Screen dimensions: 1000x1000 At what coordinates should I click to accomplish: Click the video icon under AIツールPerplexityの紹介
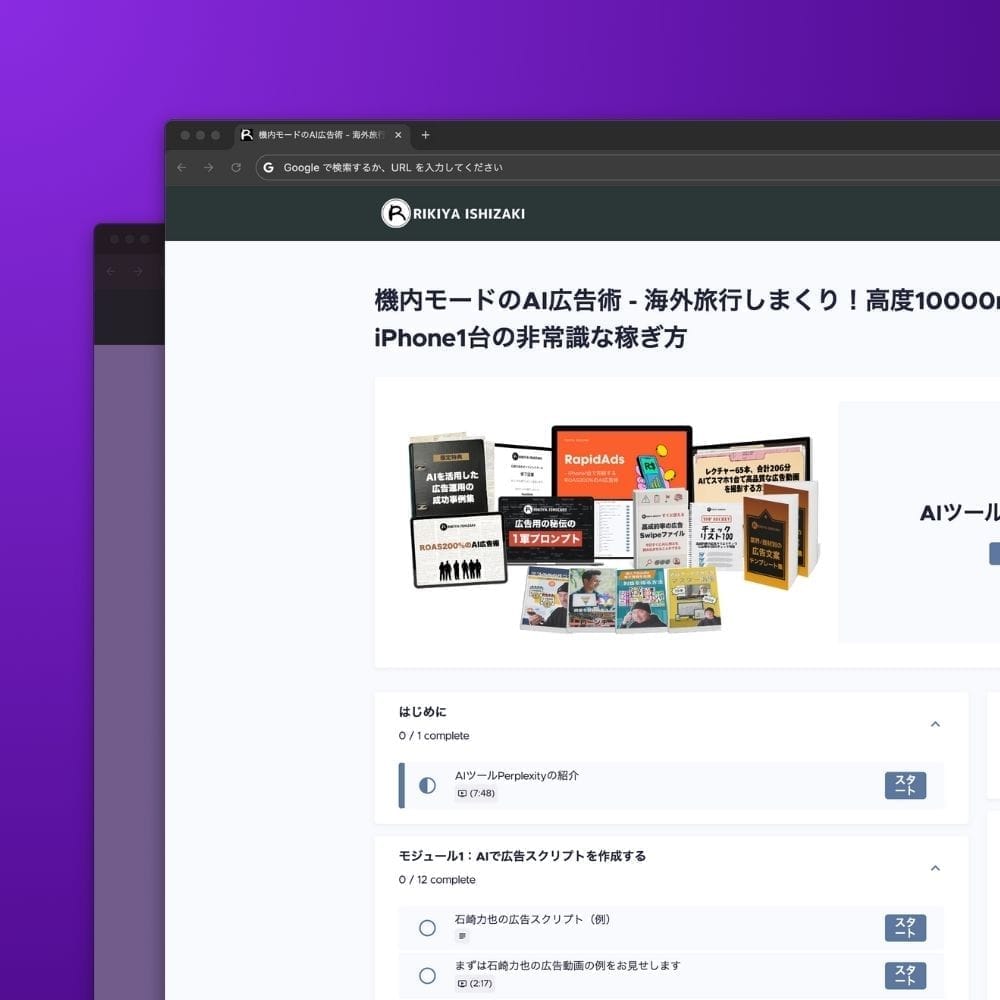462,793
